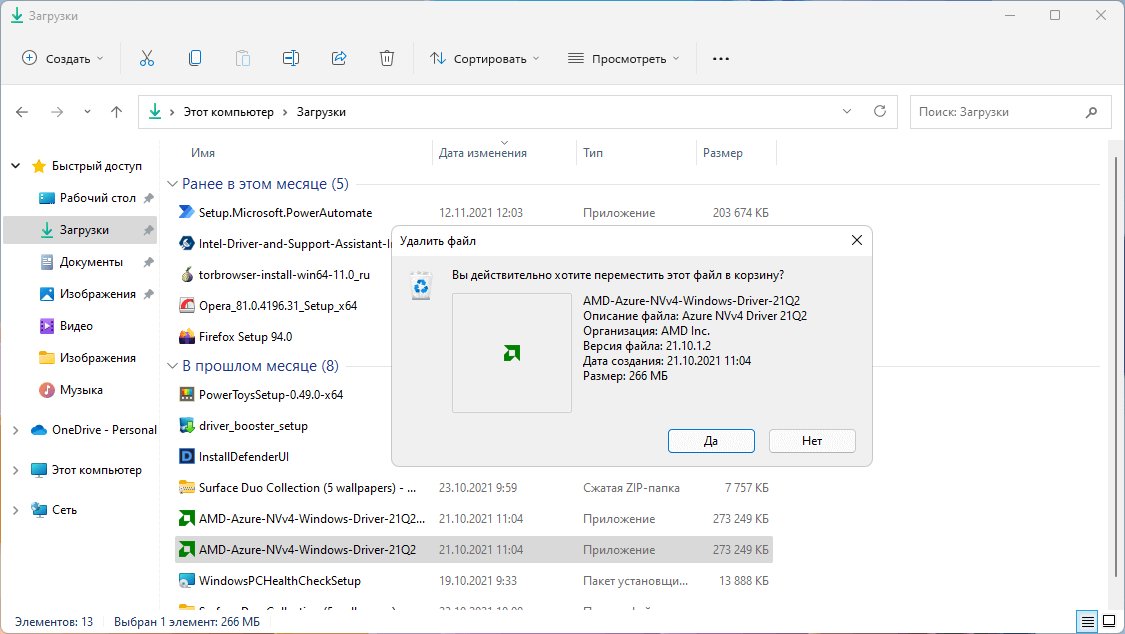Click the Paste toolbar icon
The height and width of the screenshot is (634, 1125).
243,58
